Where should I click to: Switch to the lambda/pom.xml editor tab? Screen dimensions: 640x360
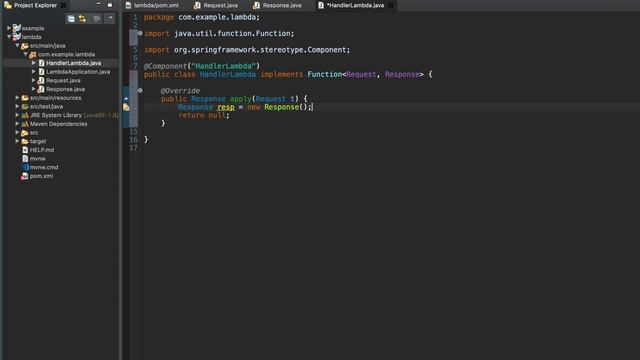click(152, 5)
